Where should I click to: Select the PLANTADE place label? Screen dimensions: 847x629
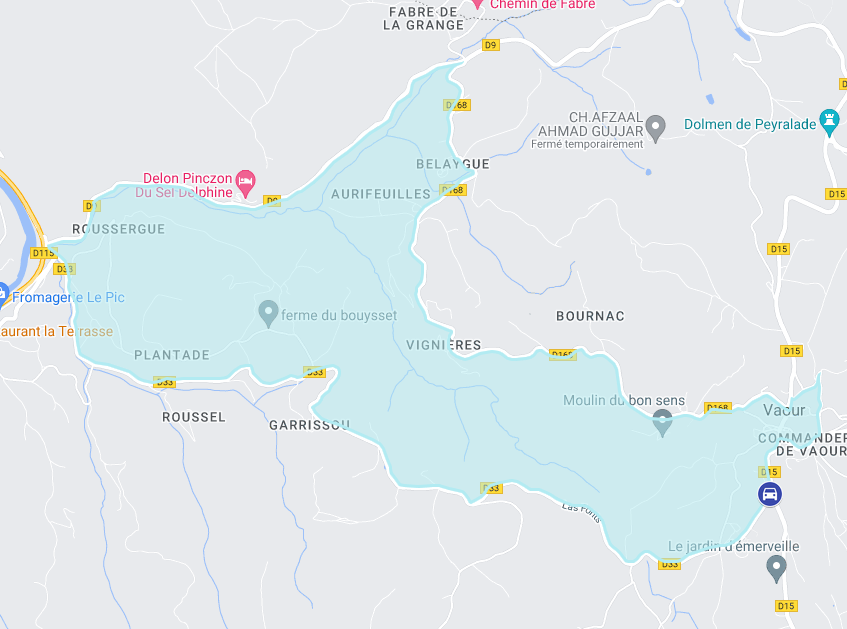tap(172, 355)
